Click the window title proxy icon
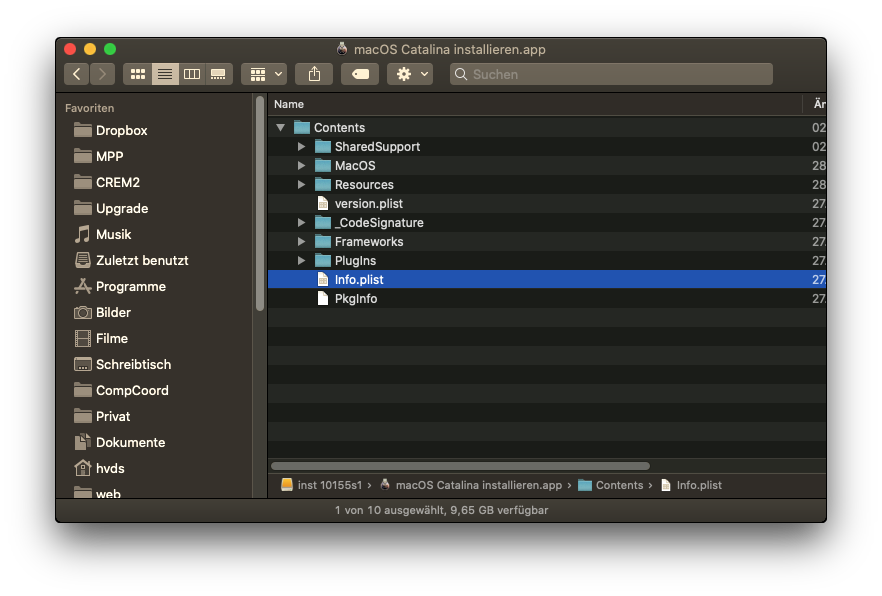This screenshot has height=596, width=882. pyautogui.click(x=342, y=49)
